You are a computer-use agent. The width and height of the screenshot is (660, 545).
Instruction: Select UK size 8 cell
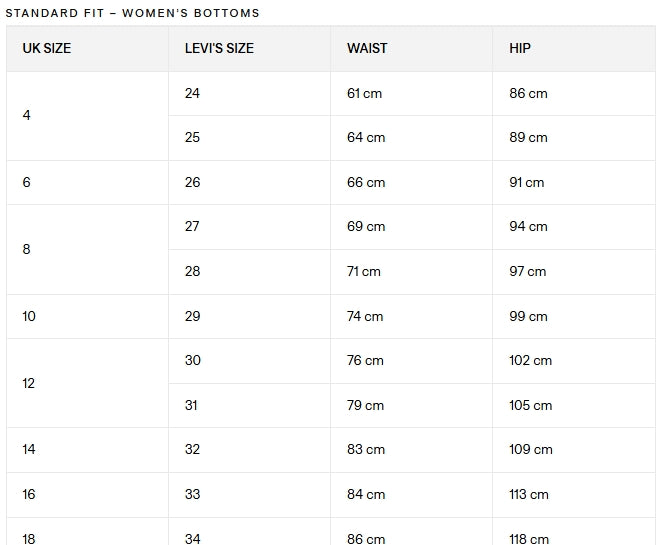(88, 250)
